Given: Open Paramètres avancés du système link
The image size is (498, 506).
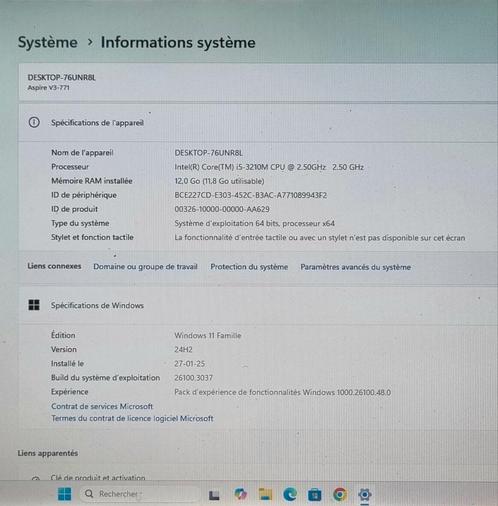Looking at the screenshot, I should tap(355, 267).
